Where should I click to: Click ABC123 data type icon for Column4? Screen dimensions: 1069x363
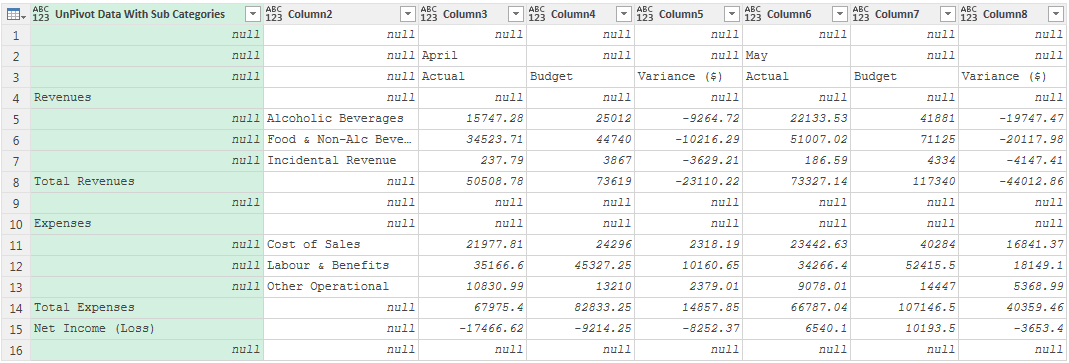pyautogui.click(x=537, y=14)
